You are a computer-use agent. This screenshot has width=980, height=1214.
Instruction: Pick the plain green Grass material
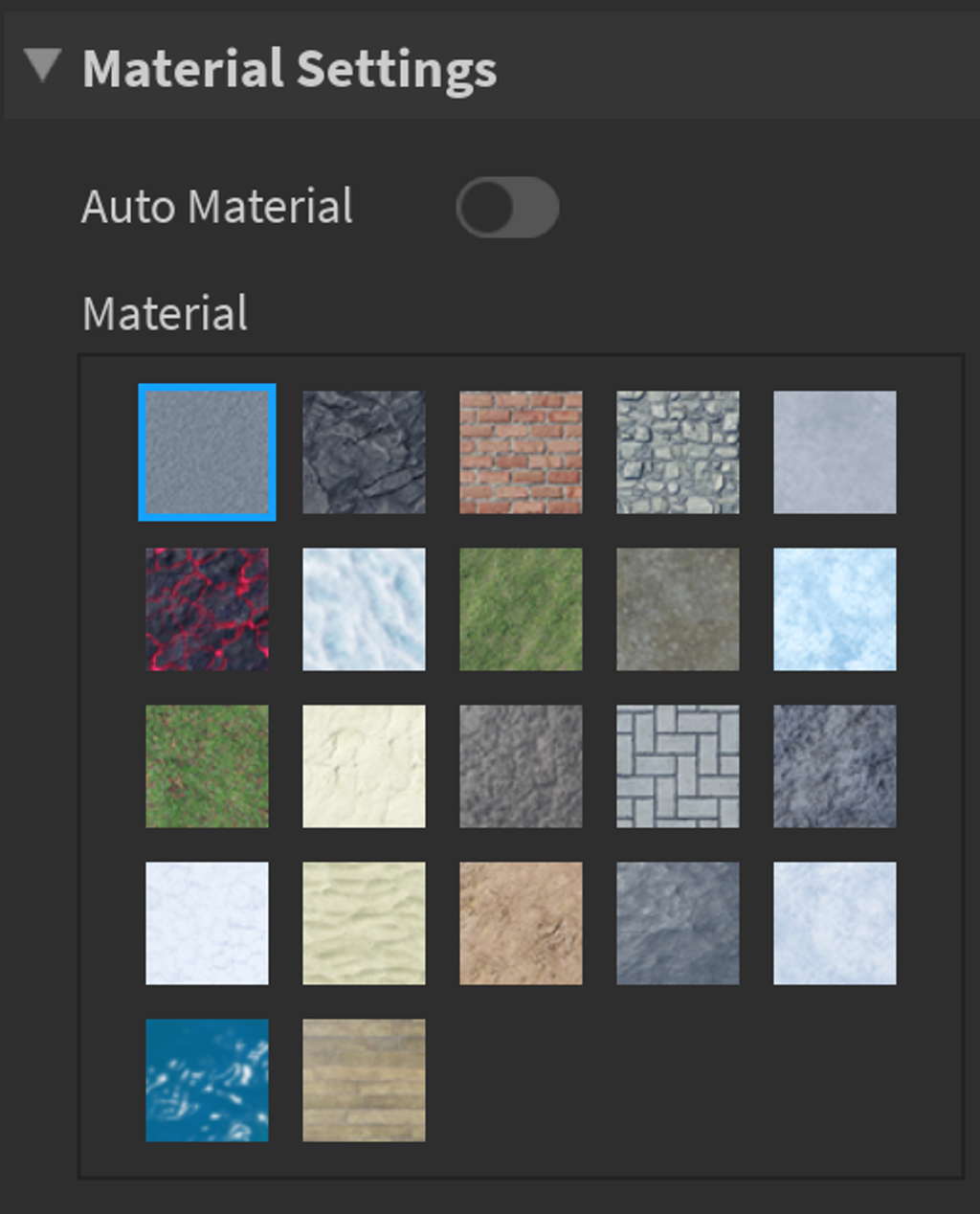click(521, 609)
